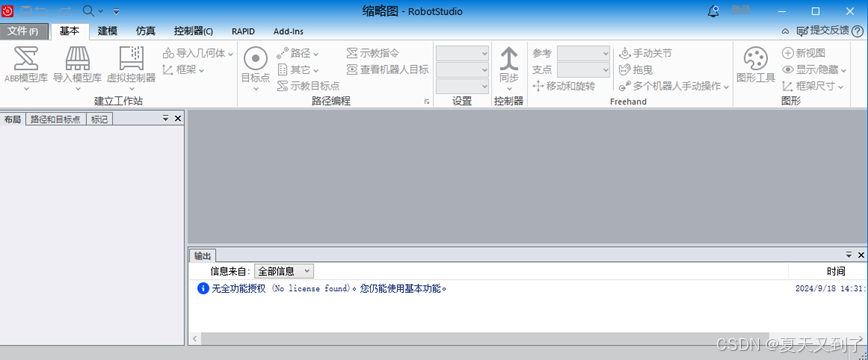
Task: Open the 文件(F) file menu
Action: [x=24, y=32]
